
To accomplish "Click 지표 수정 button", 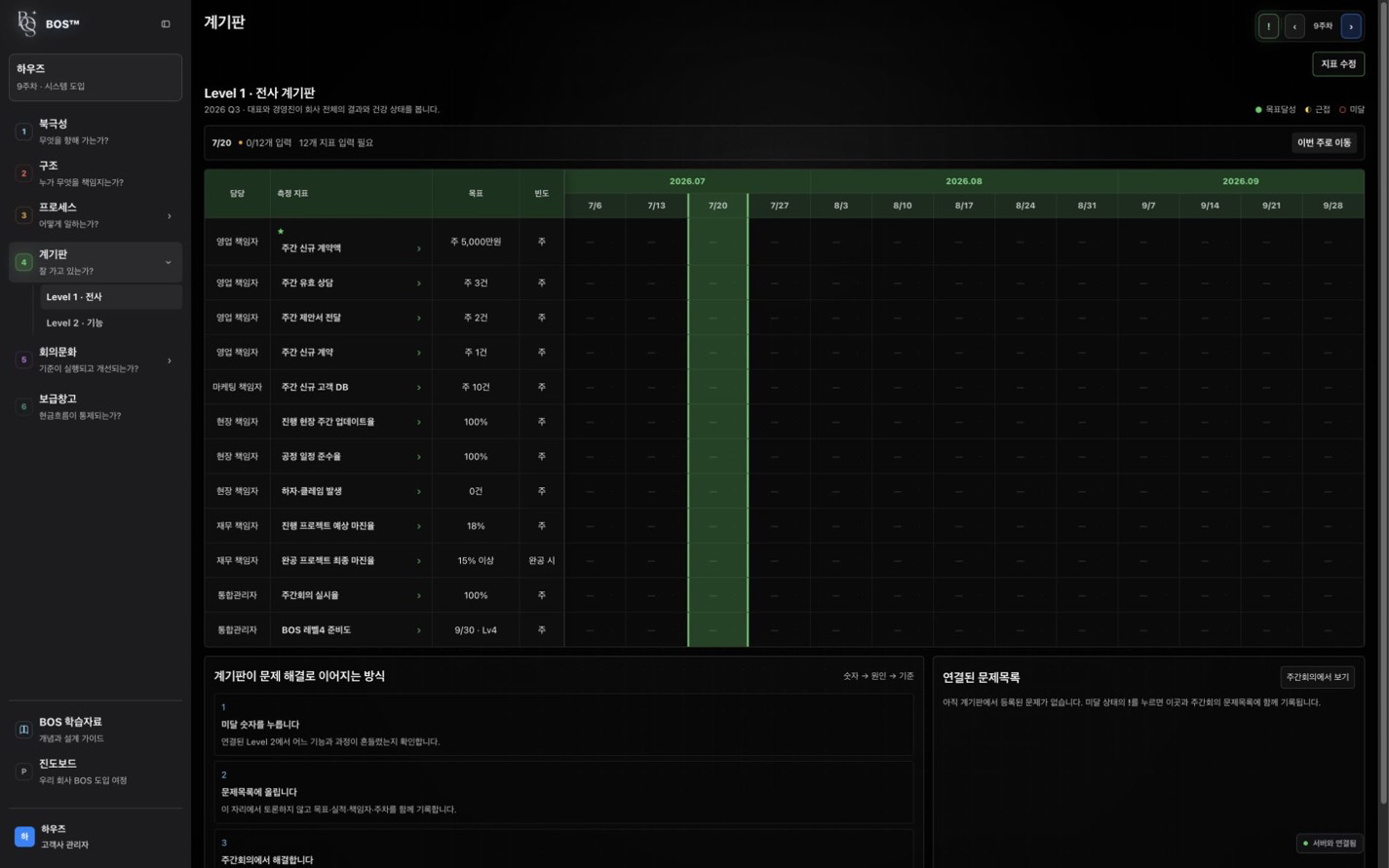I will (1337, 64).
